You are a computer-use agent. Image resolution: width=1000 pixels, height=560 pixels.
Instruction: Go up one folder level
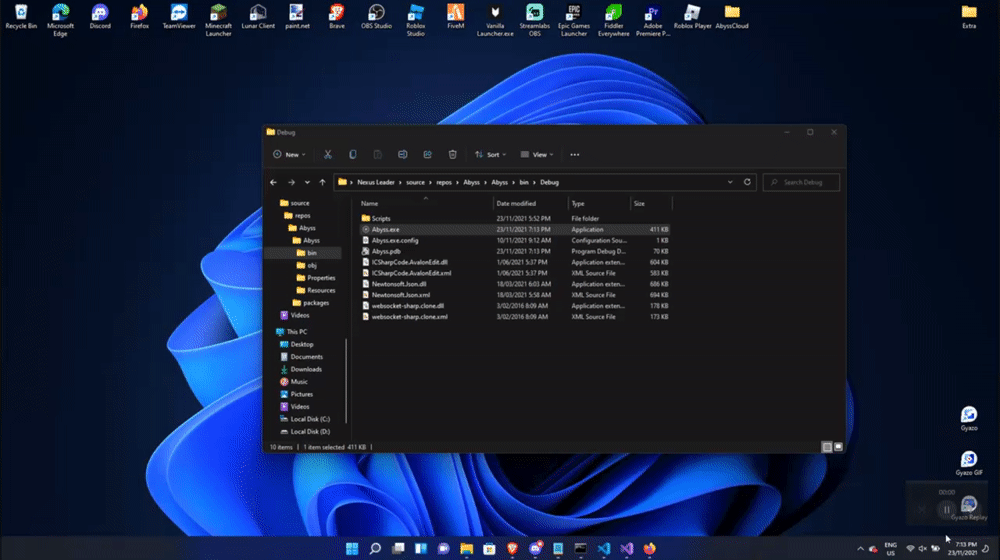[x=322, y=183]
